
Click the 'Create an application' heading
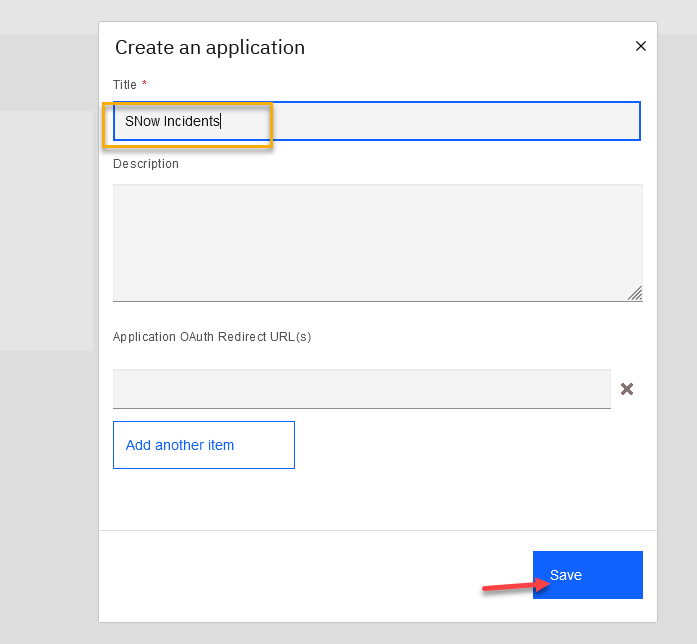[210, 47]
